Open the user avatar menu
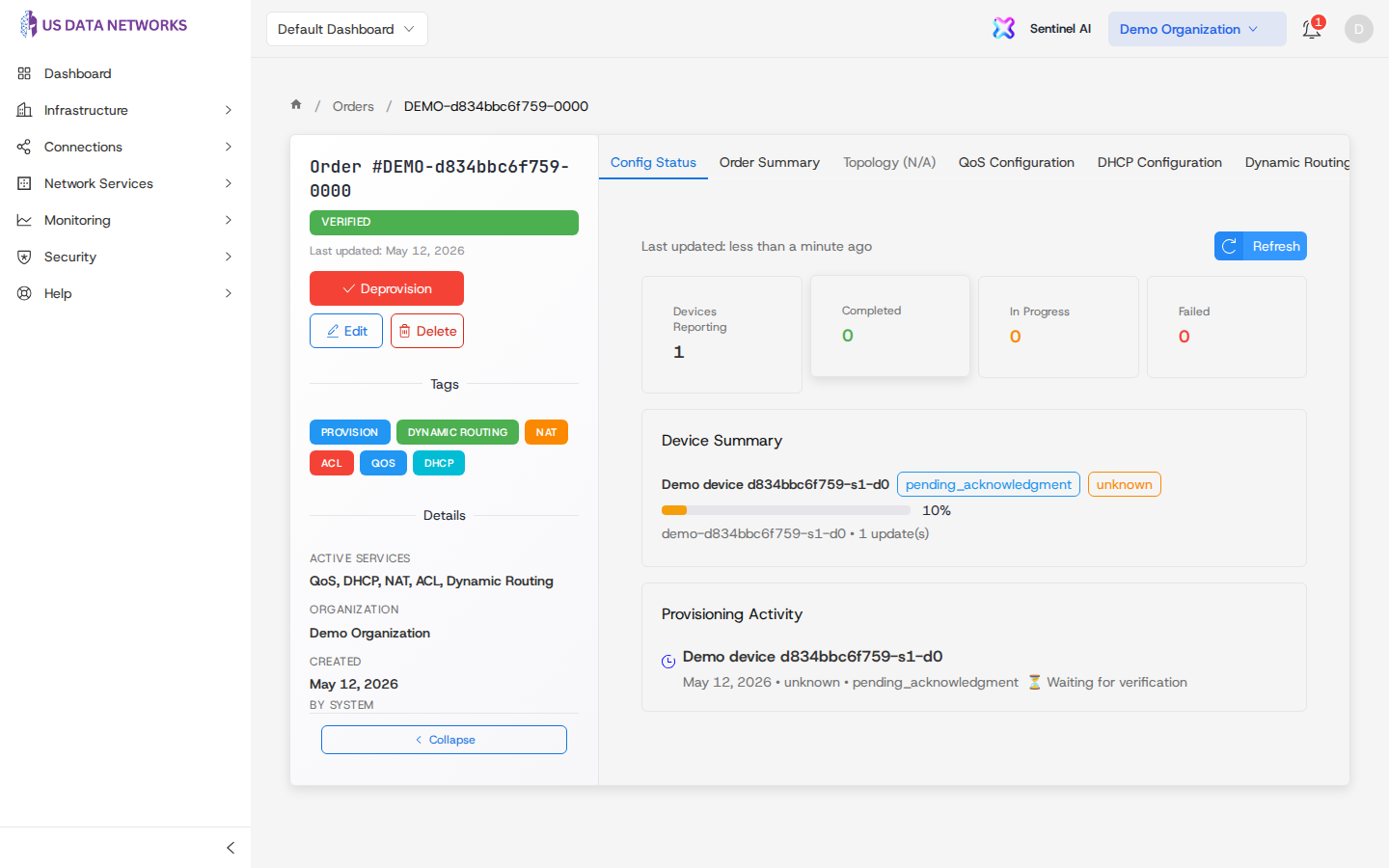 pyautogui.click(x=1358, y=29)
